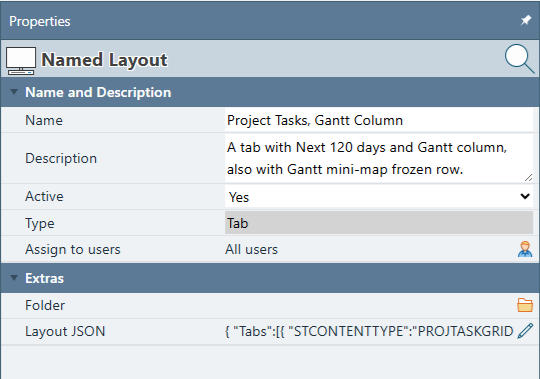Choose a folder with the folder icon

pos(525,305)
